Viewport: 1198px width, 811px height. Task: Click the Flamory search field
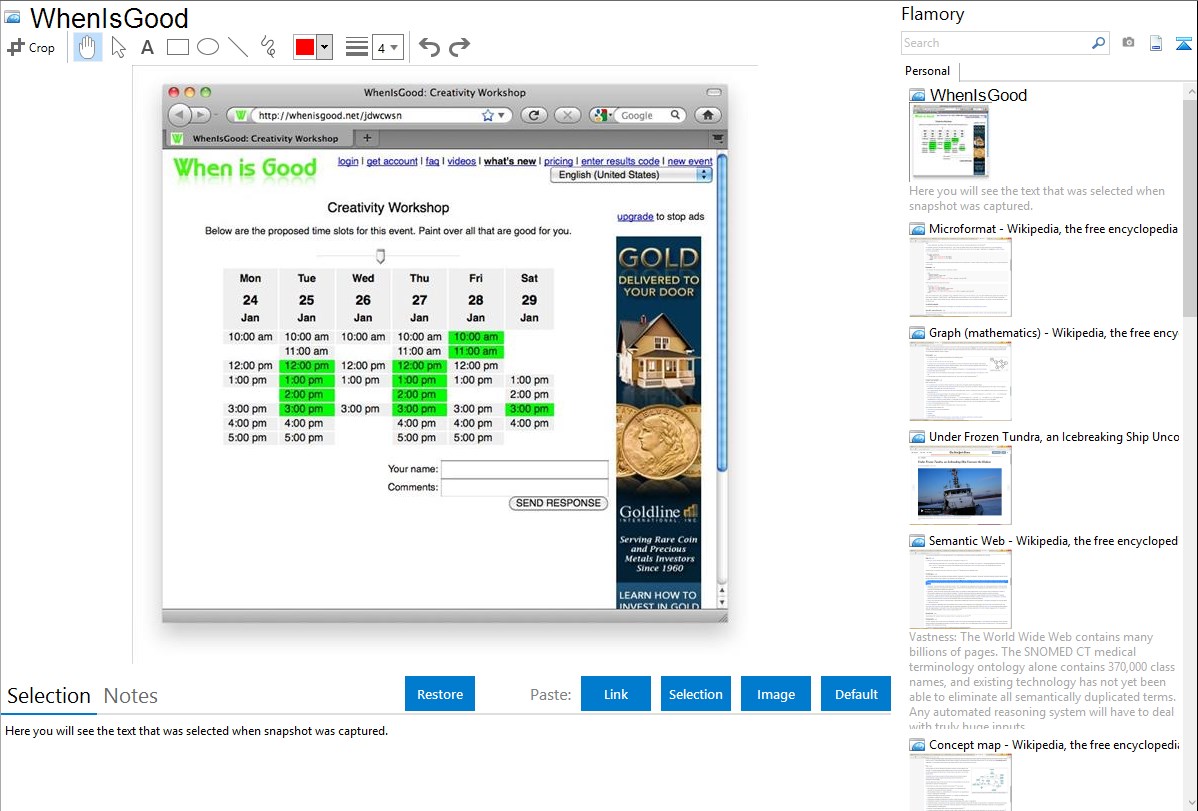tap(995, 43)
